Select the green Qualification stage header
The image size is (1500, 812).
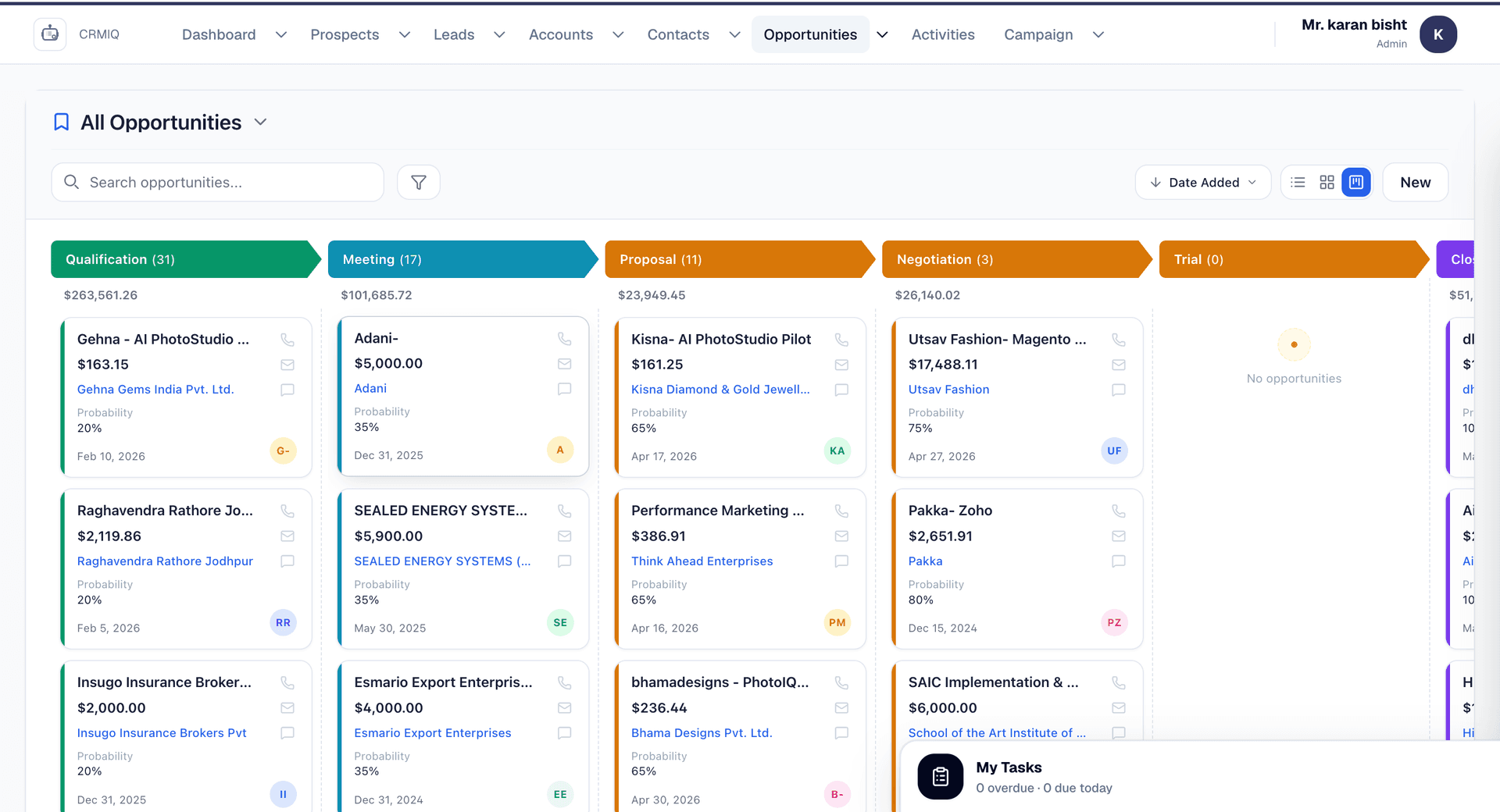coord(186,259)
